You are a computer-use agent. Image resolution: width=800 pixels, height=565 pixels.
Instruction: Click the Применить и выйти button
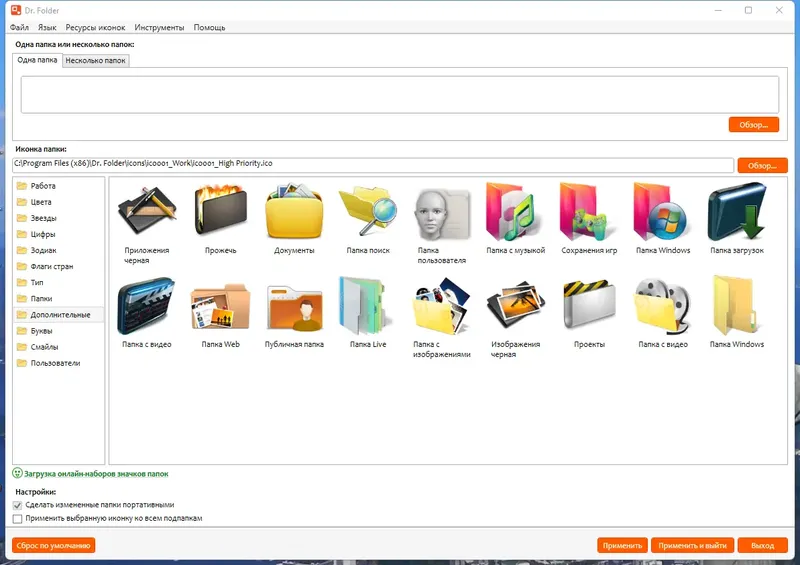pyautogui.click(x=692, y=545)
